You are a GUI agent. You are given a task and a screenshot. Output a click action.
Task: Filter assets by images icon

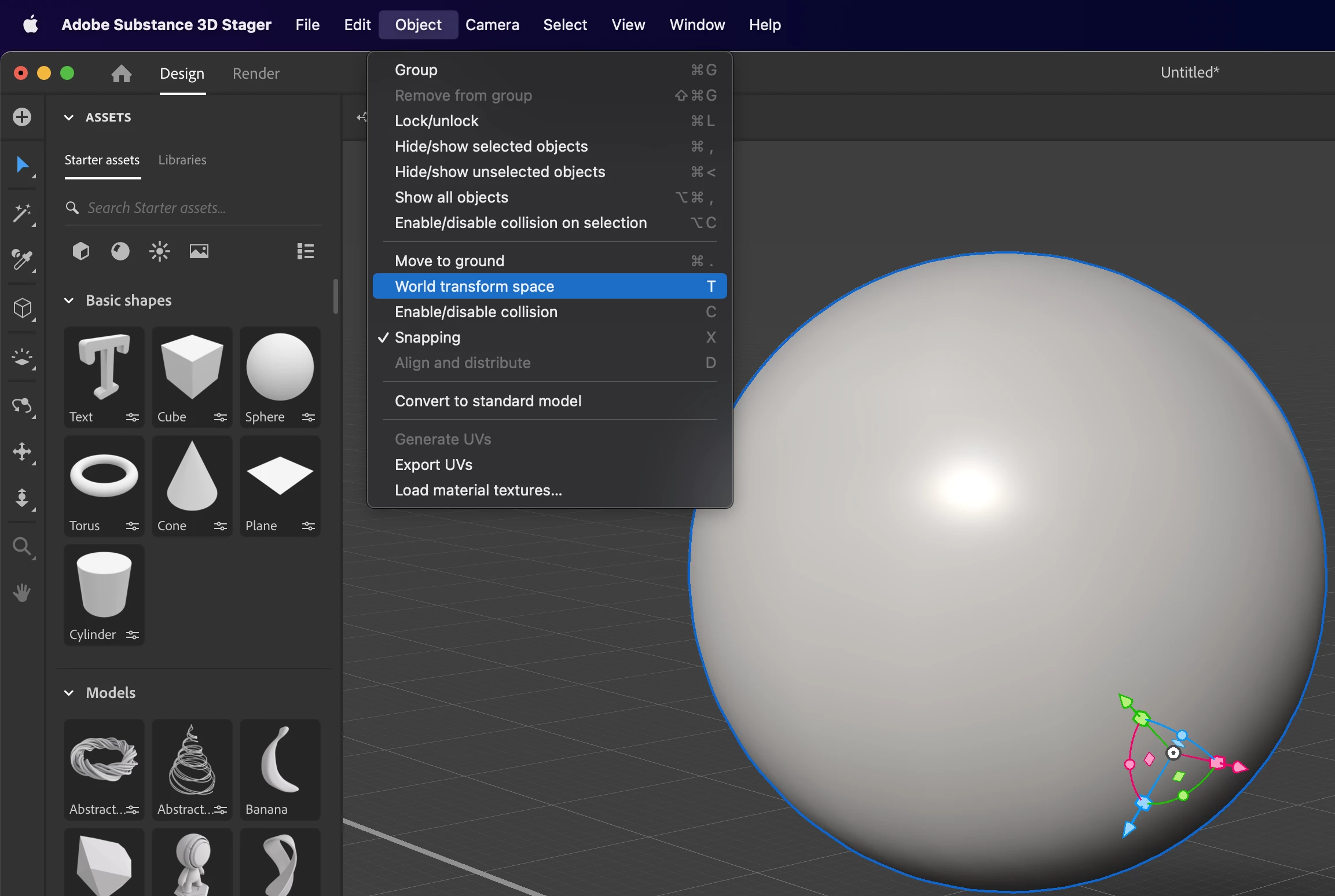click(199, 251)
